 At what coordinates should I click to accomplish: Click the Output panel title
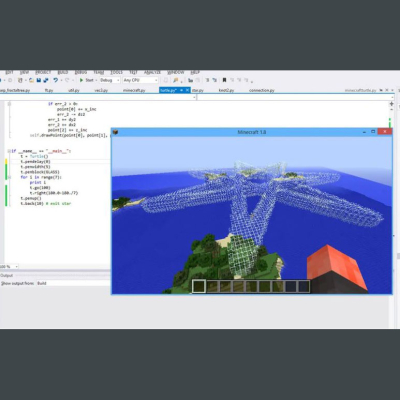(6, 275)
